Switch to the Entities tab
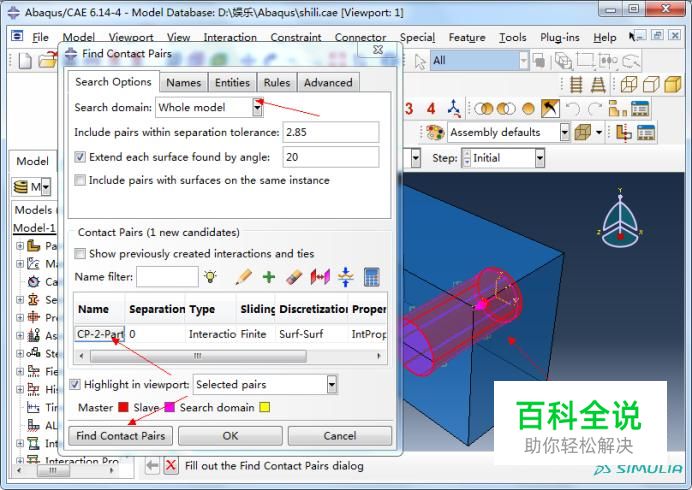Viewport: 692px width, 490px height. tap(232, 83)
